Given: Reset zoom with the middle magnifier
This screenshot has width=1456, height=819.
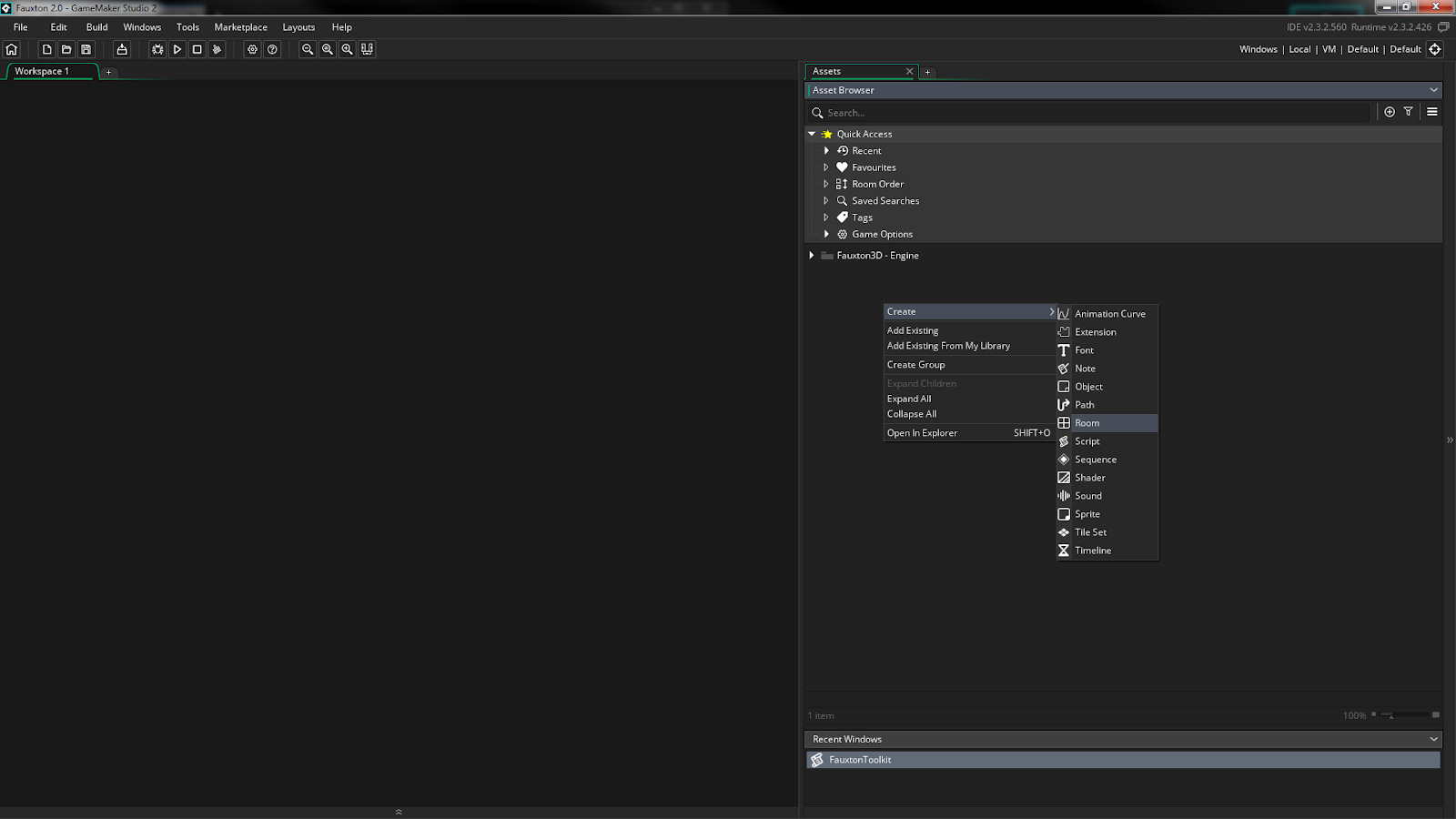Looking at the screenshot, I should [328, 49].
